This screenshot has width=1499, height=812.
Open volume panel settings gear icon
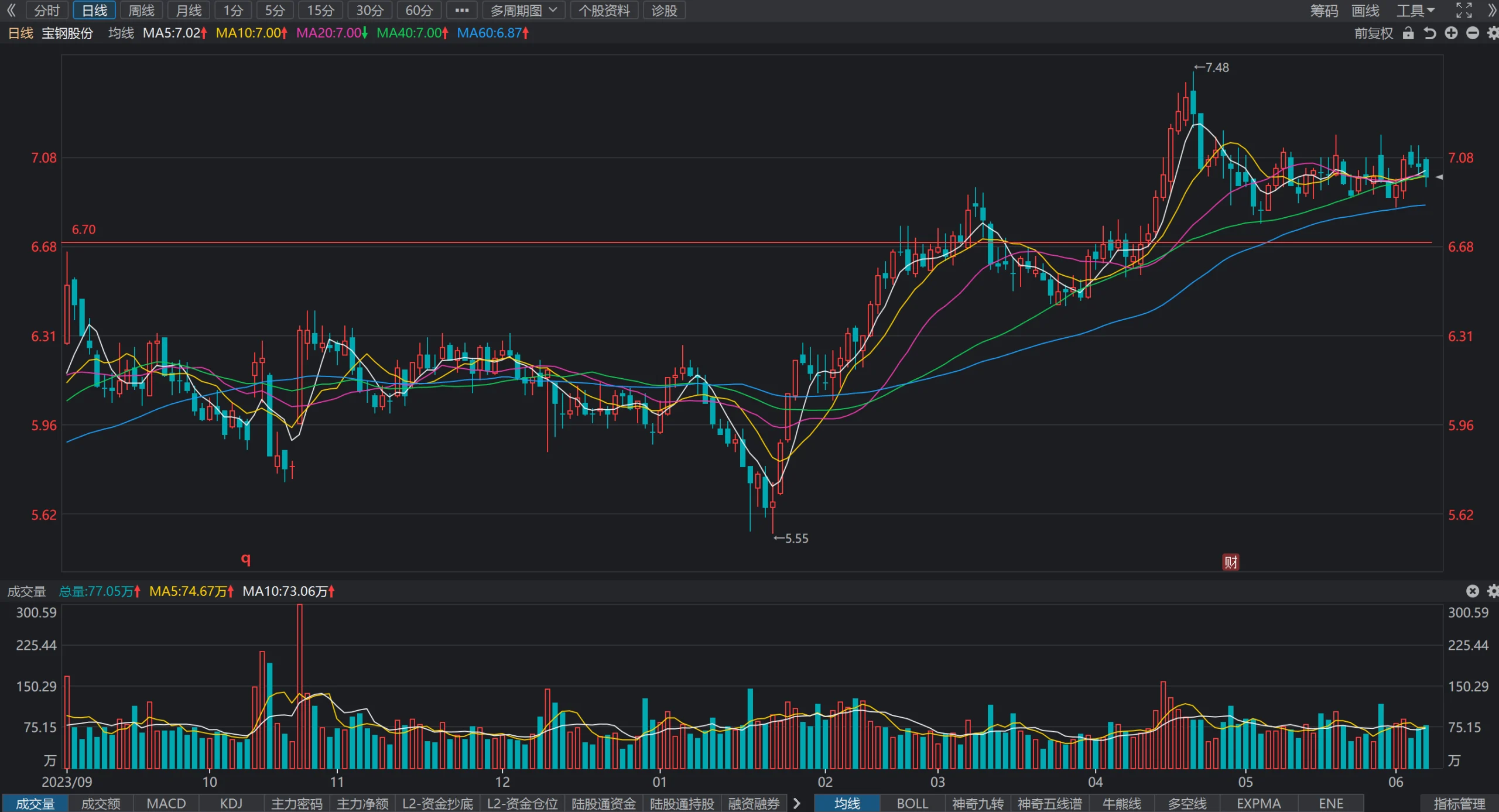[x=1493, y=591]
